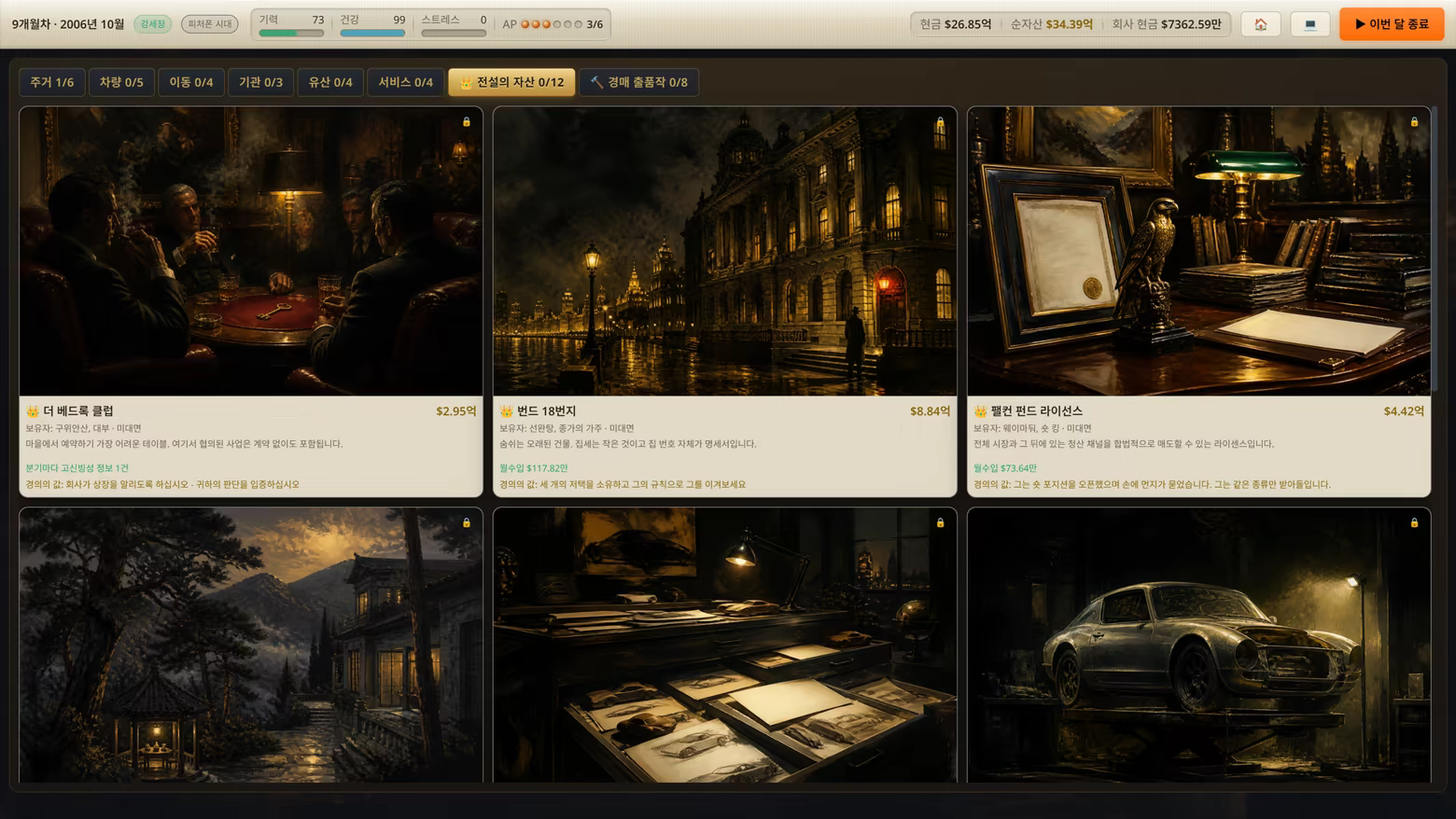This screenshot has height=819, width=1456.
Task: Click the 보유자: 구위안산, 대부 owner line
Action: tap(83, 428)
